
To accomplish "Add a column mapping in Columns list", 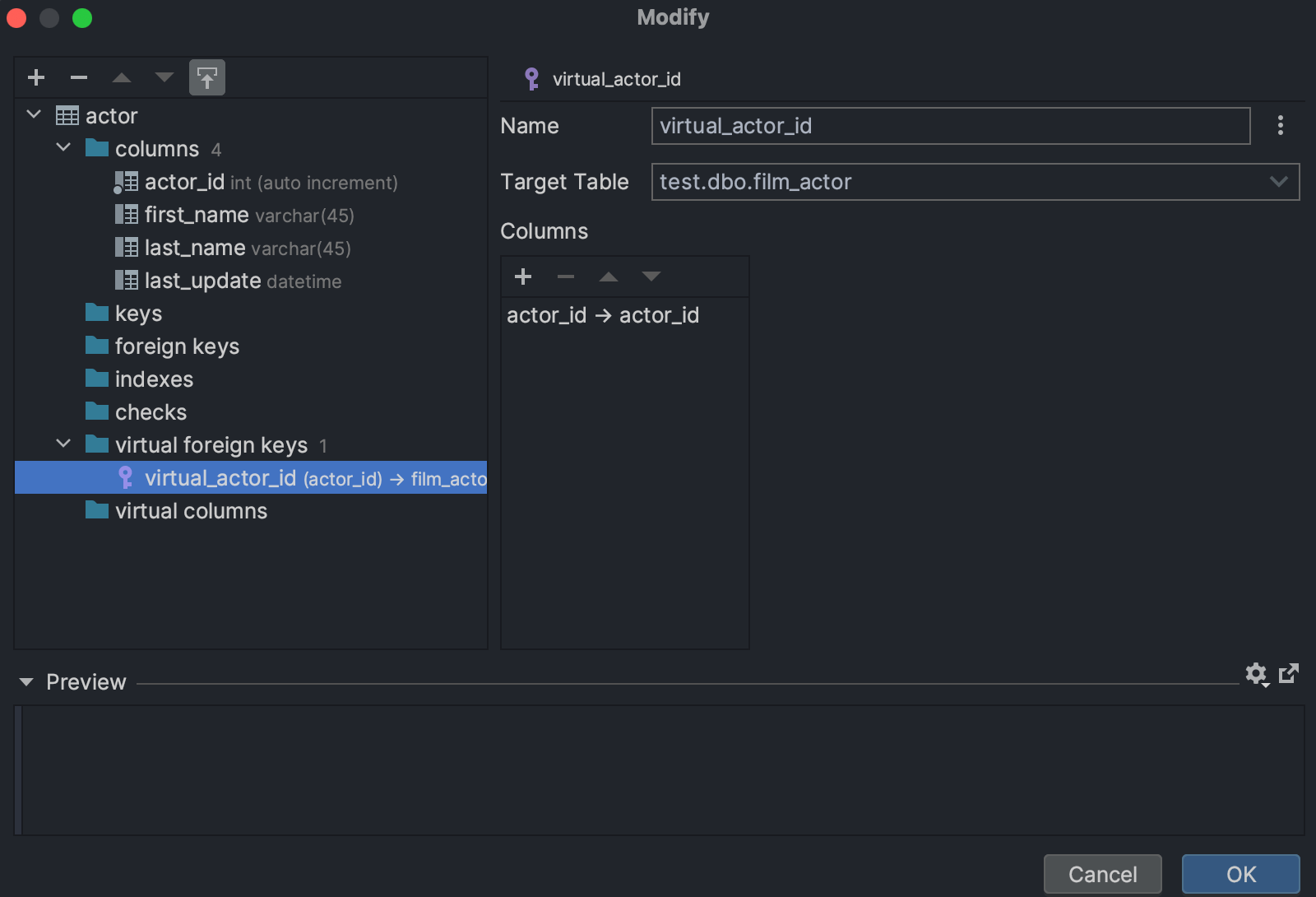I will [x=523, y=277].
